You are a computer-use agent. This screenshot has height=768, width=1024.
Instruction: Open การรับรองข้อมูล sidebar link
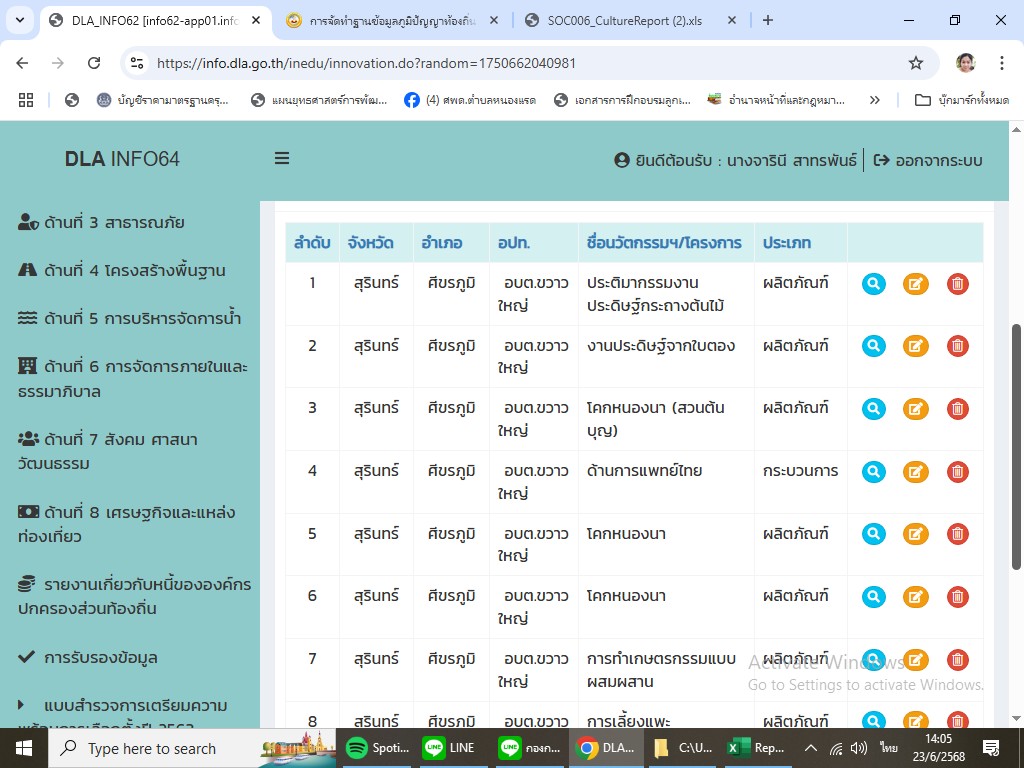tap(100, 657)
